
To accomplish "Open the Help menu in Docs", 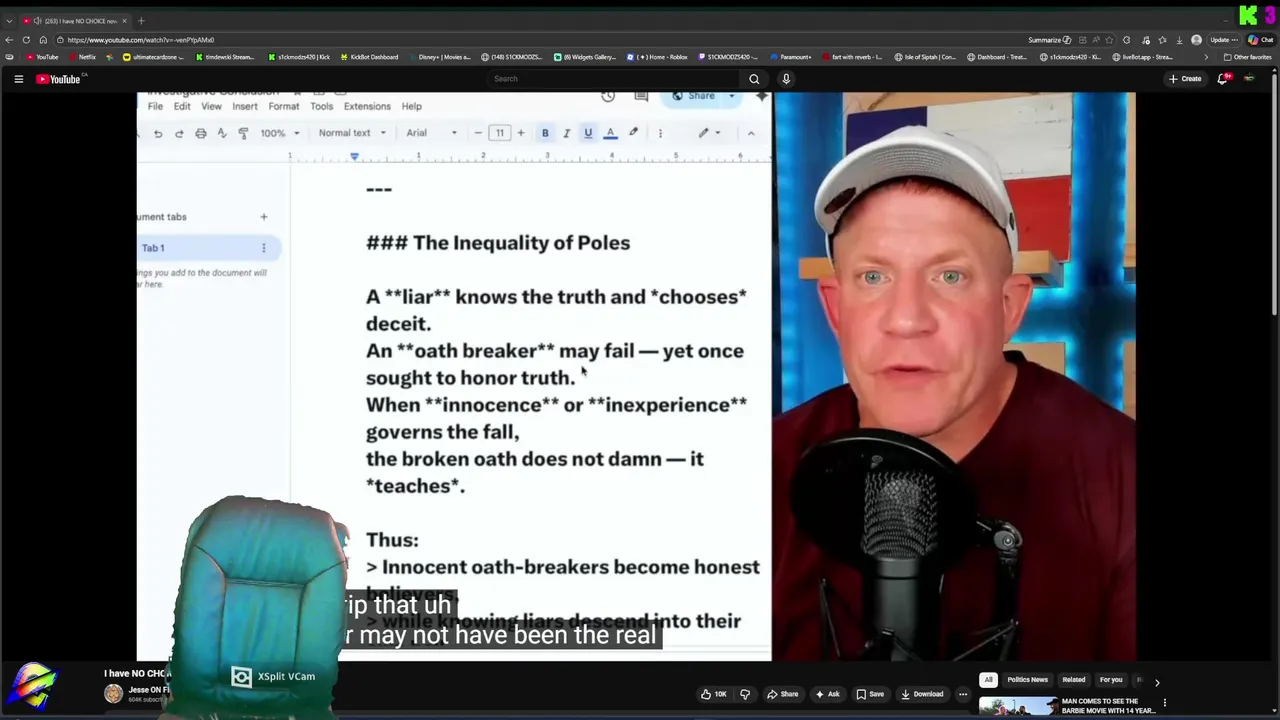I will pos(411,106).
